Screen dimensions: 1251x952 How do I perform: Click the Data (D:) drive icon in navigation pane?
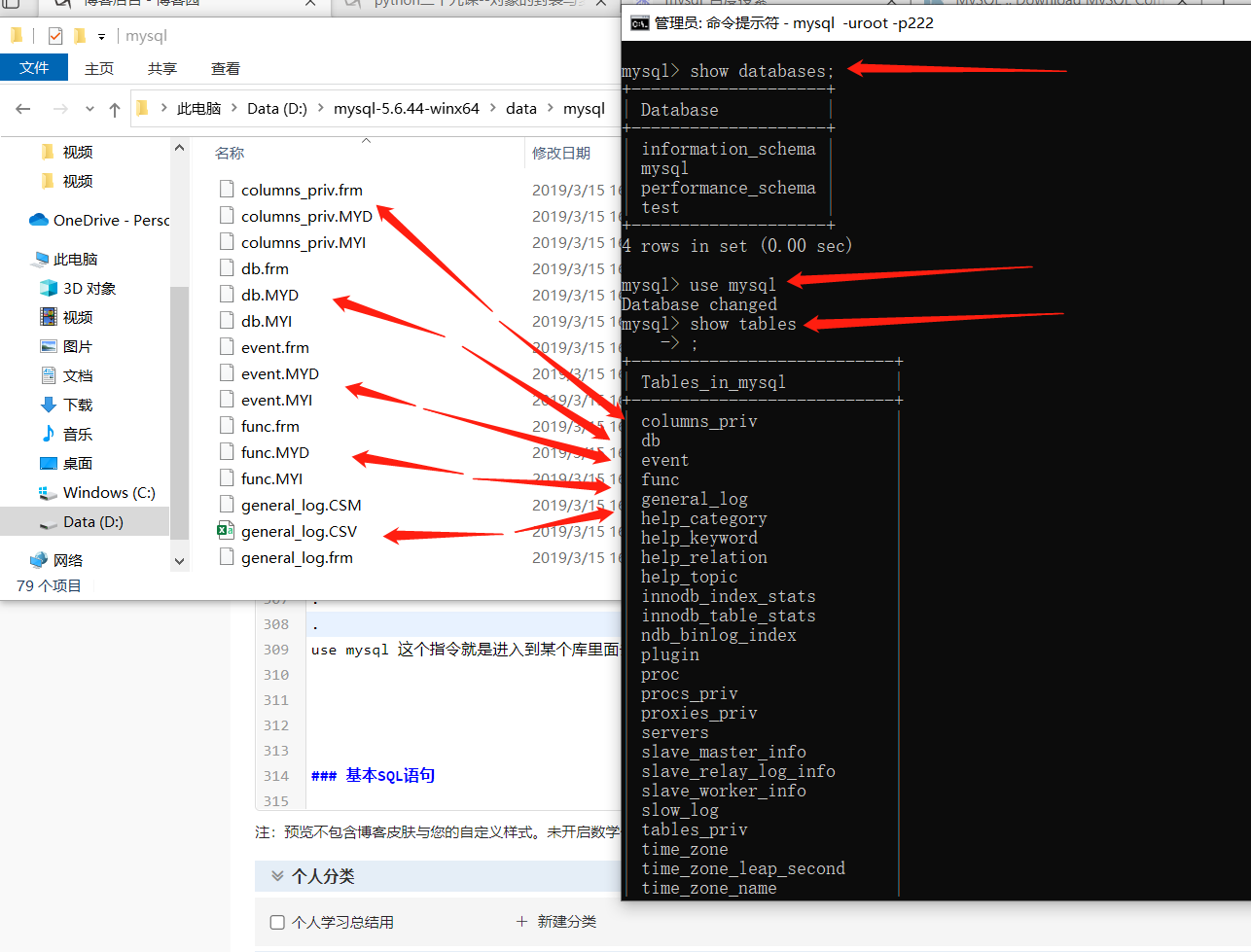tap(48, 523)
